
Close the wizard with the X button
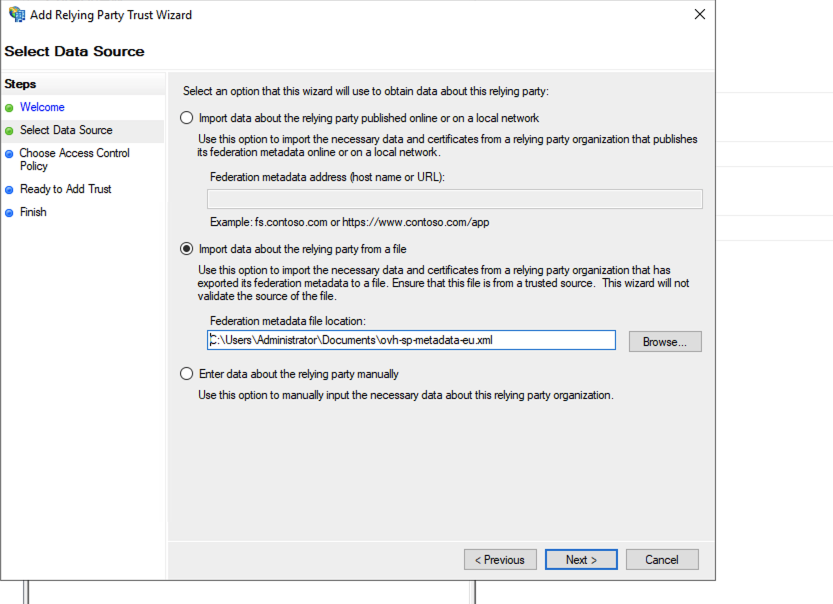[x=699, y=14]
